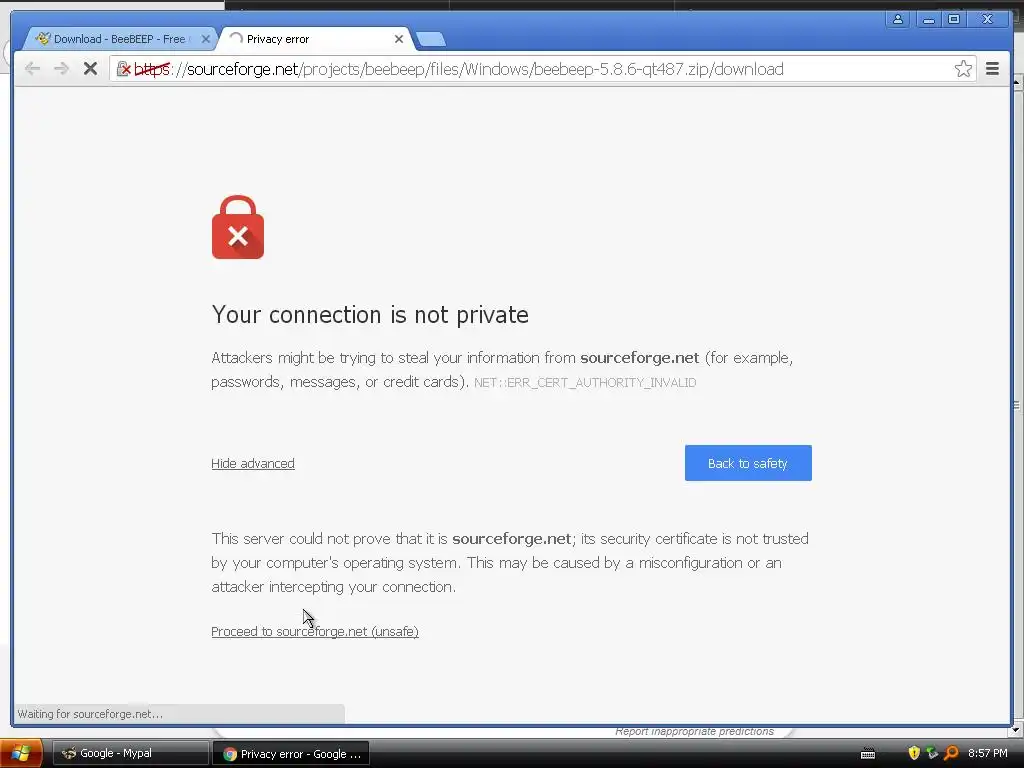
Task: Close the Privacy error tab
Action: (x=398, y=39)
